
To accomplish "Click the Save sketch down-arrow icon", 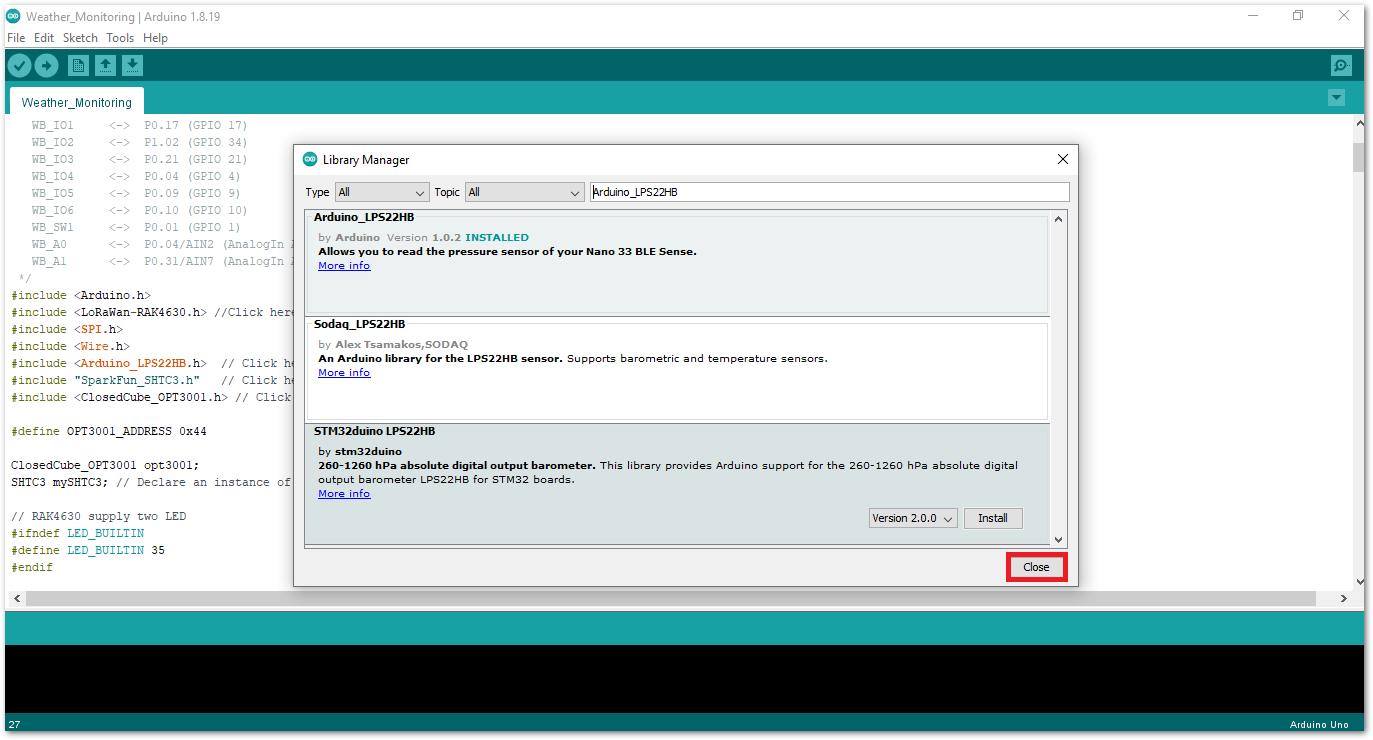I will (132, 66).
